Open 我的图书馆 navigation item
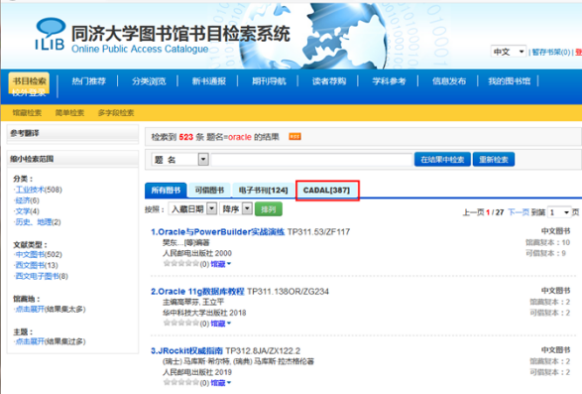This screenshot has width=582, height=394. click(509, 81)
